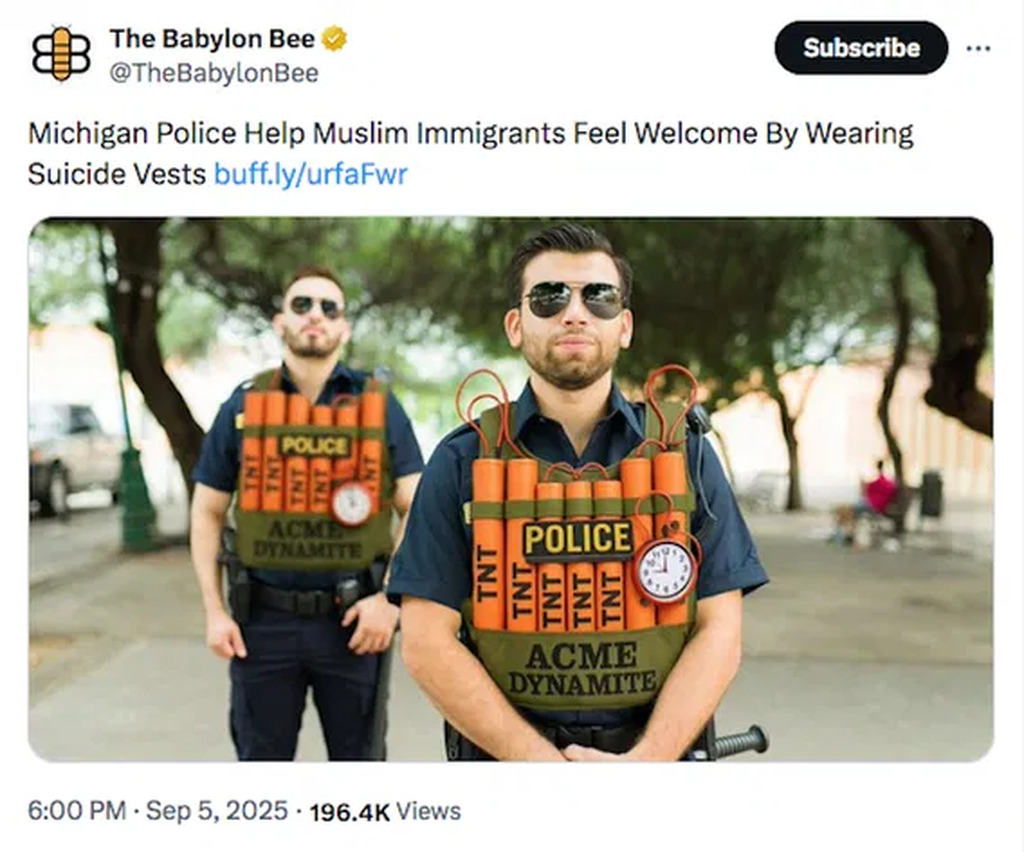Follow the buff.ly/urfaFwr link

(x=311, y=174)
